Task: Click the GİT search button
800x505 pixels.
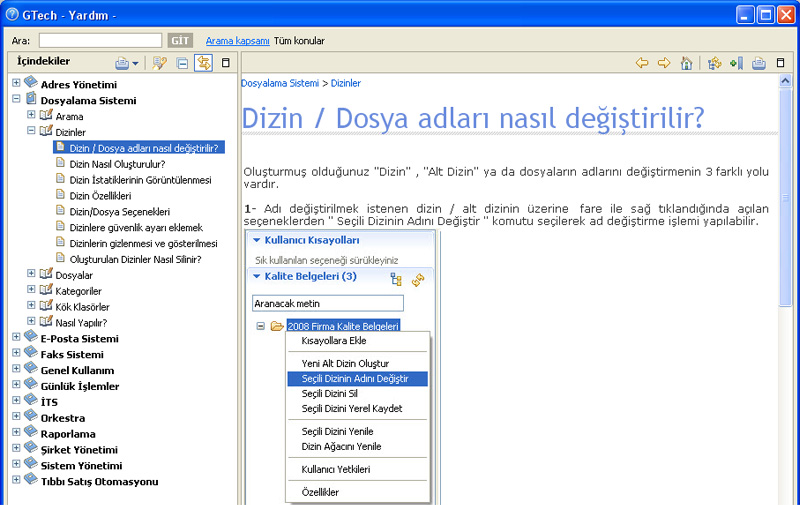Action: tap(180, 40)
